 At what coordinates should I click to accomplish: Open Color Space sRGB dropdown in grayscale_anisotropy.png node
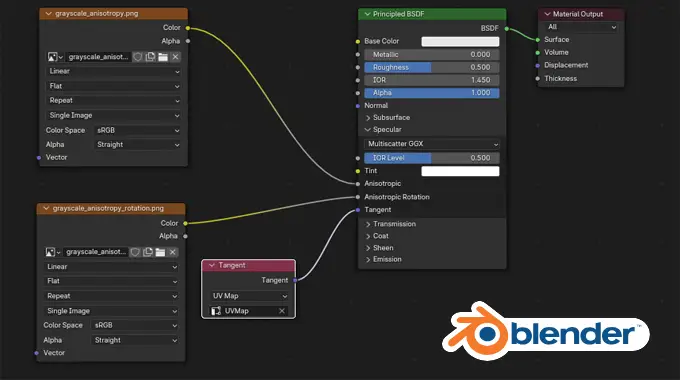click(x=137, y=130)
